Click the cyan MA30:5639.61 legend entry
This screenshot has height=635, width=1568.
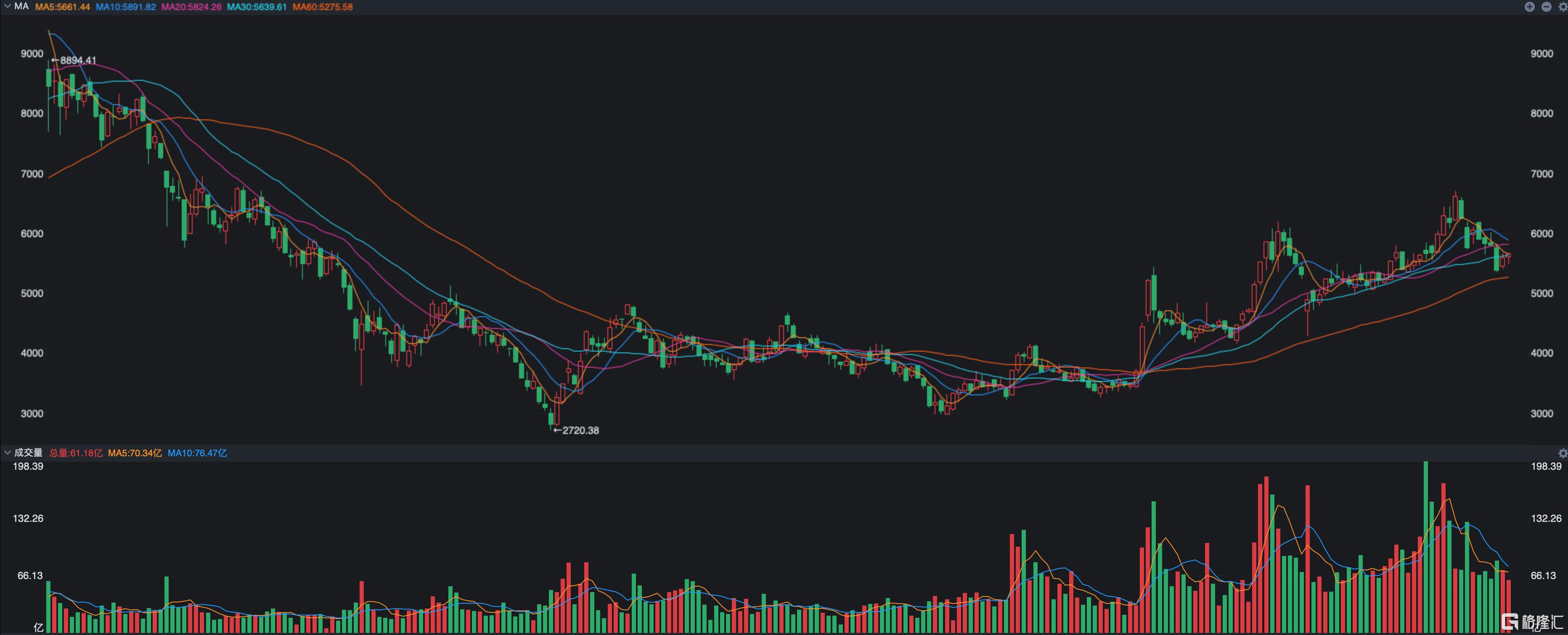point(256,7)
